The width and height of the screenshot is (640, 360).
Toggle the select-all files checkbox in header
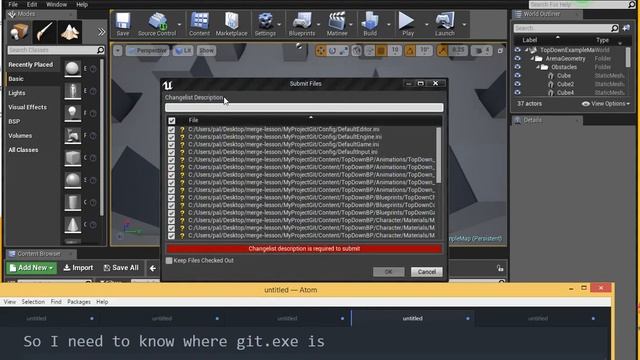pos(171,121)
